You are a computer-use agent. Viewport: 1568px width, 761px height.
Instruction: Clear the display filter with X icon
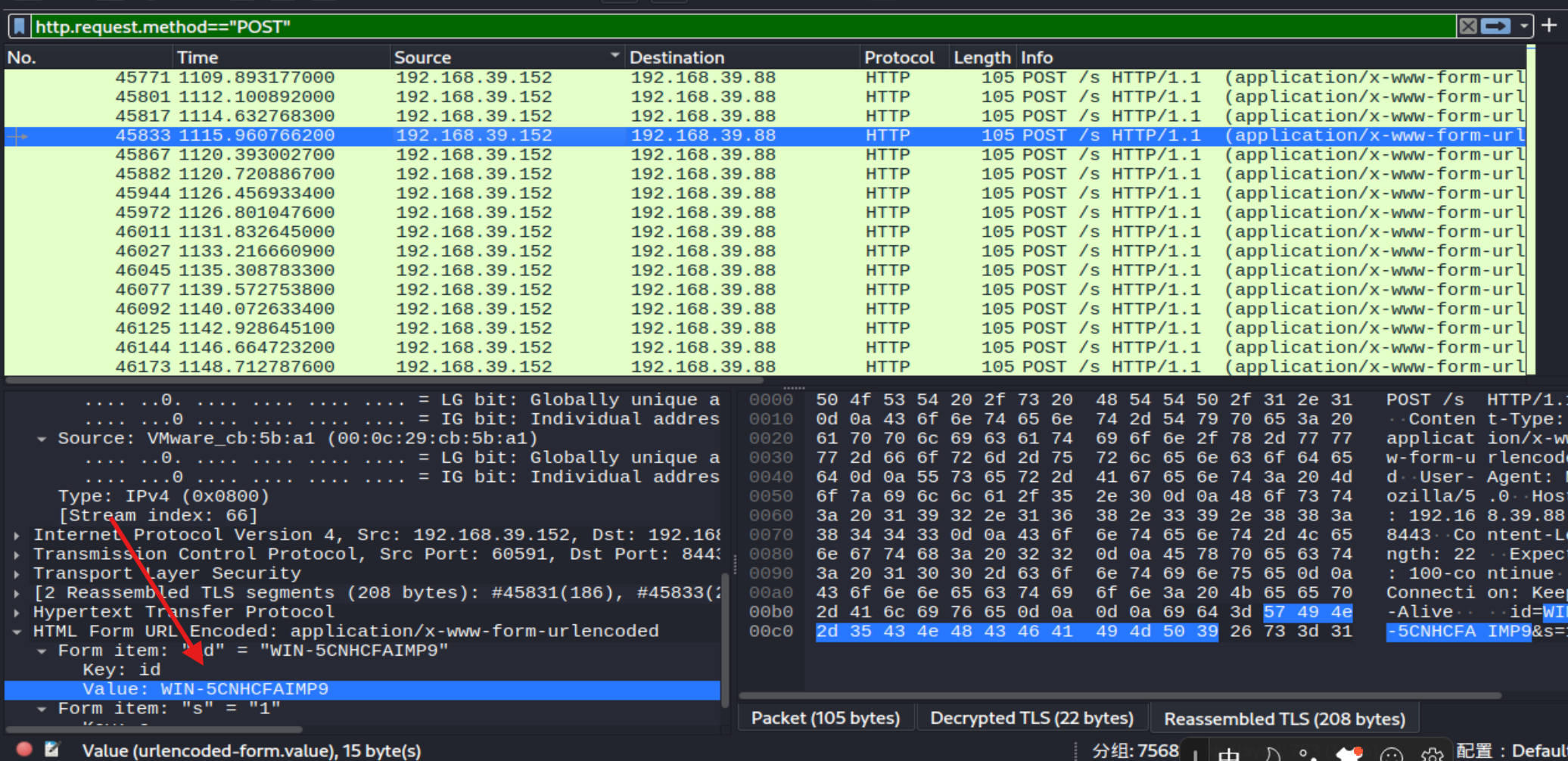click(1468, 26)
